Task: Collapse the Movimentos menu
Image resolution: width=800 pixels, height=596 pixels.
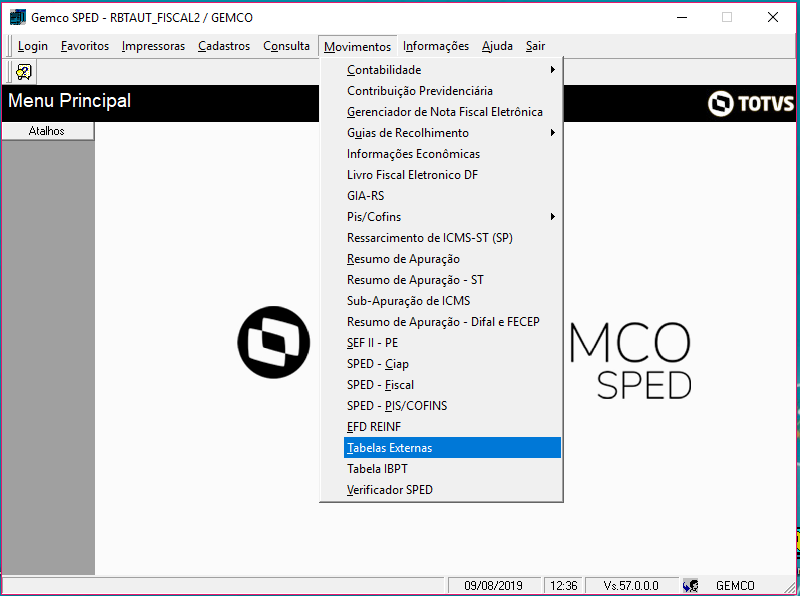Action: click(x=357, y=46)
